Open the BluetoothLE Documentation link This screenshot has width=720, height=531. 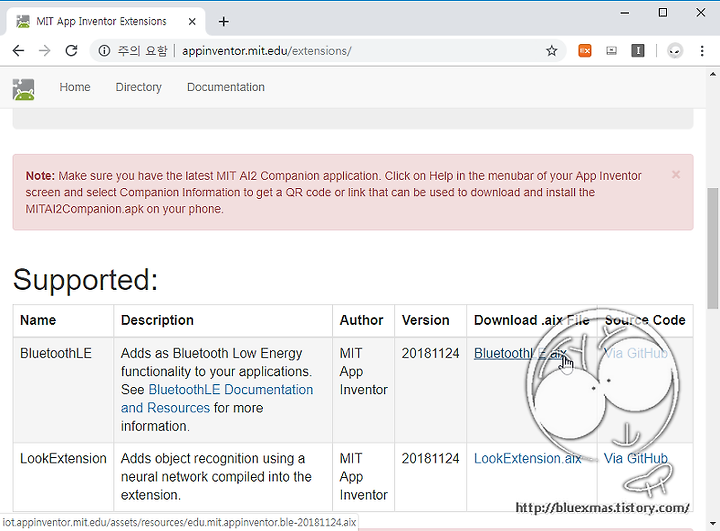point(217,399)
